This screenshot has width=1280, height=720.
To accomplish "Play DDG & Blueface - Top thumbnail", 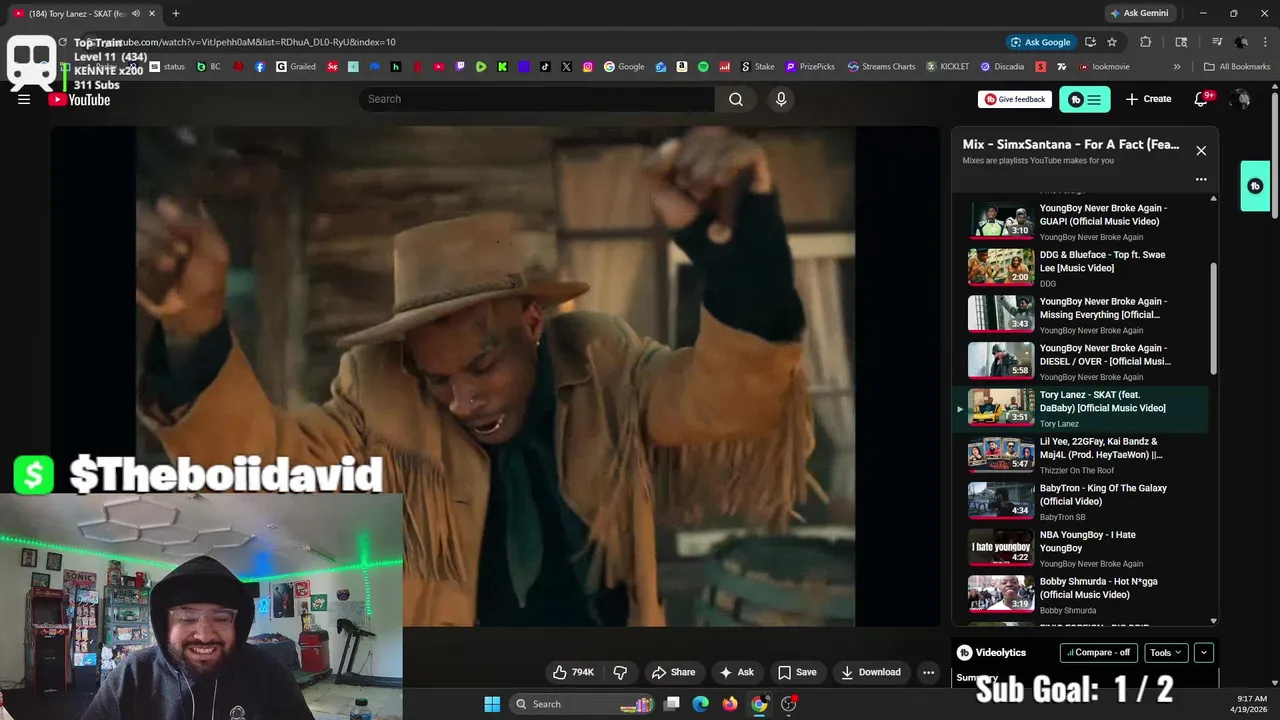I will click(x=1001, y=267).
